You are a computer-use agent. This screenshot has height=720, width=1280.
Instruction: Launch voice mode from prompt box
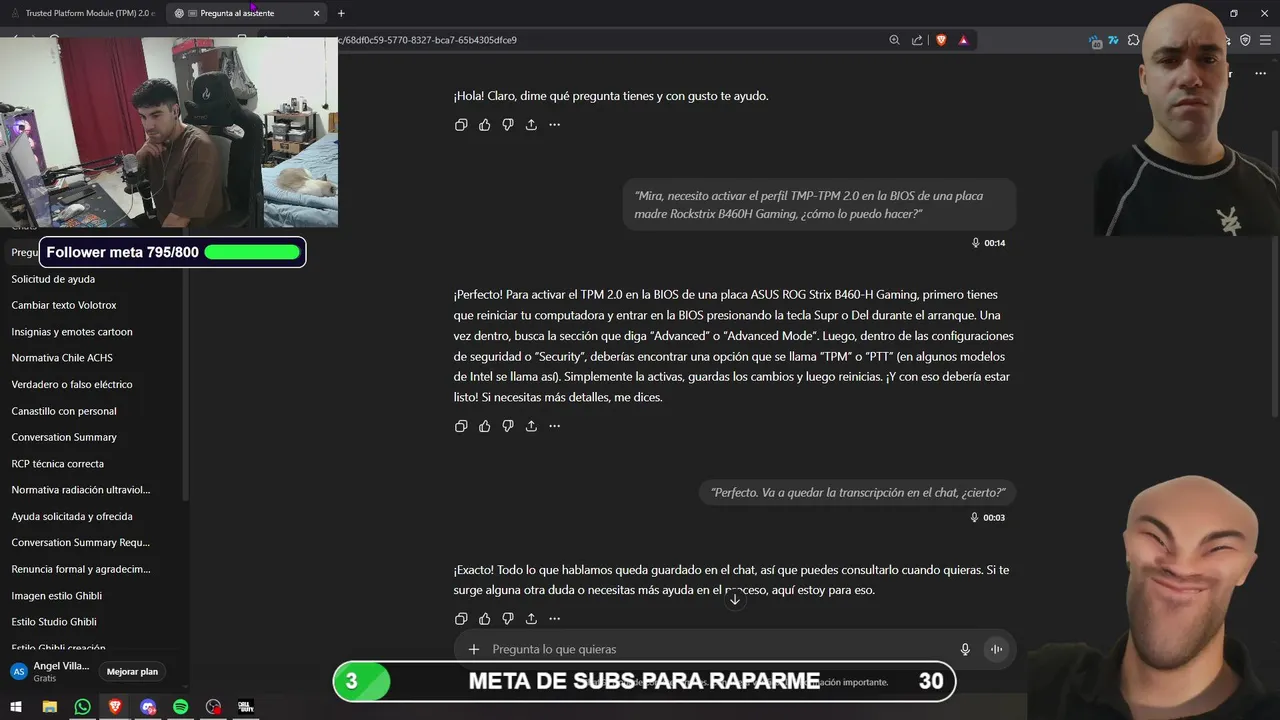pyautogui.click(x=996, y=649)
